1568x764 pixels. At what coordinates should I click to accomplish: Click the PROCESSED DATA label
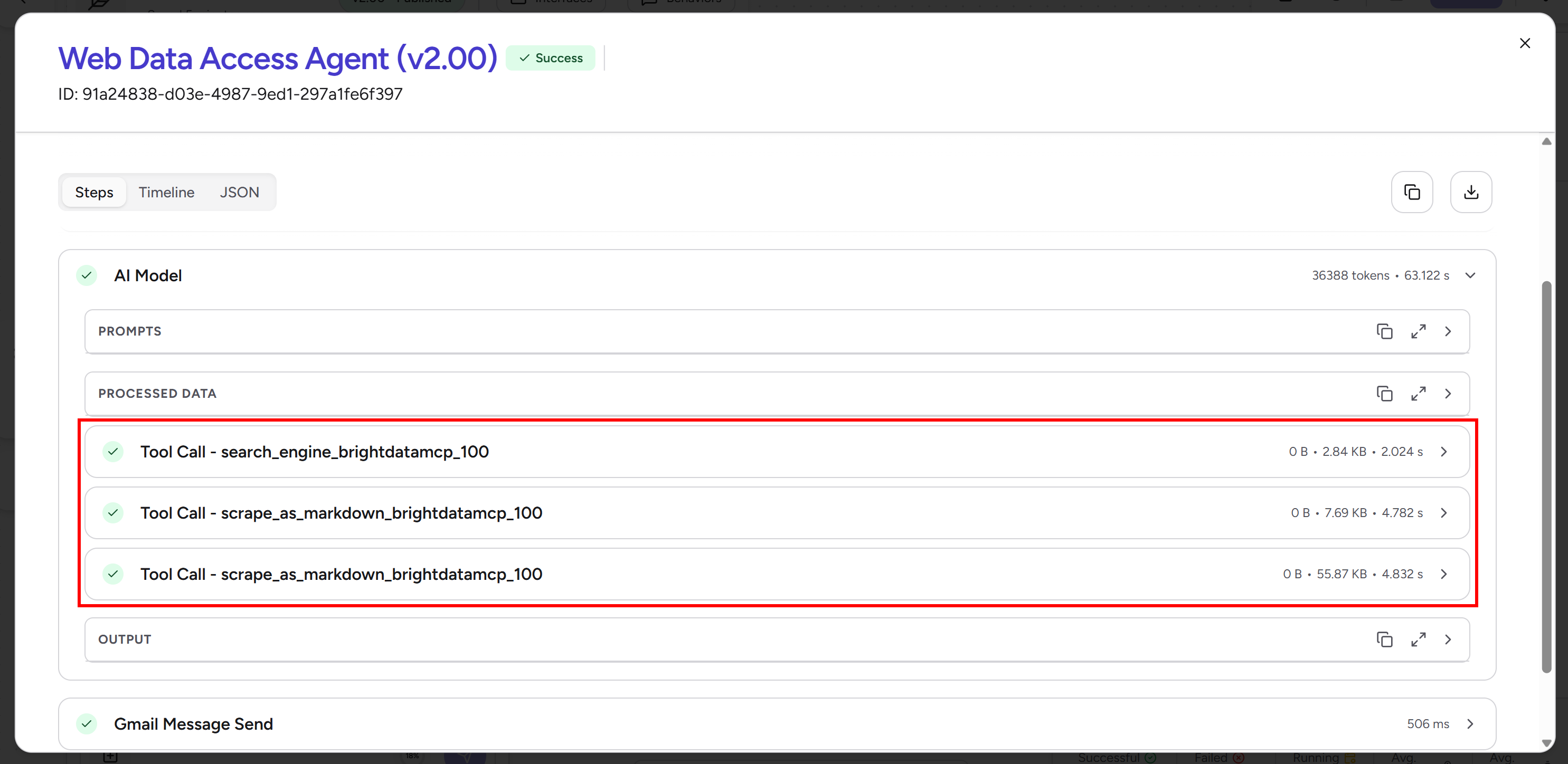(157, 394)
